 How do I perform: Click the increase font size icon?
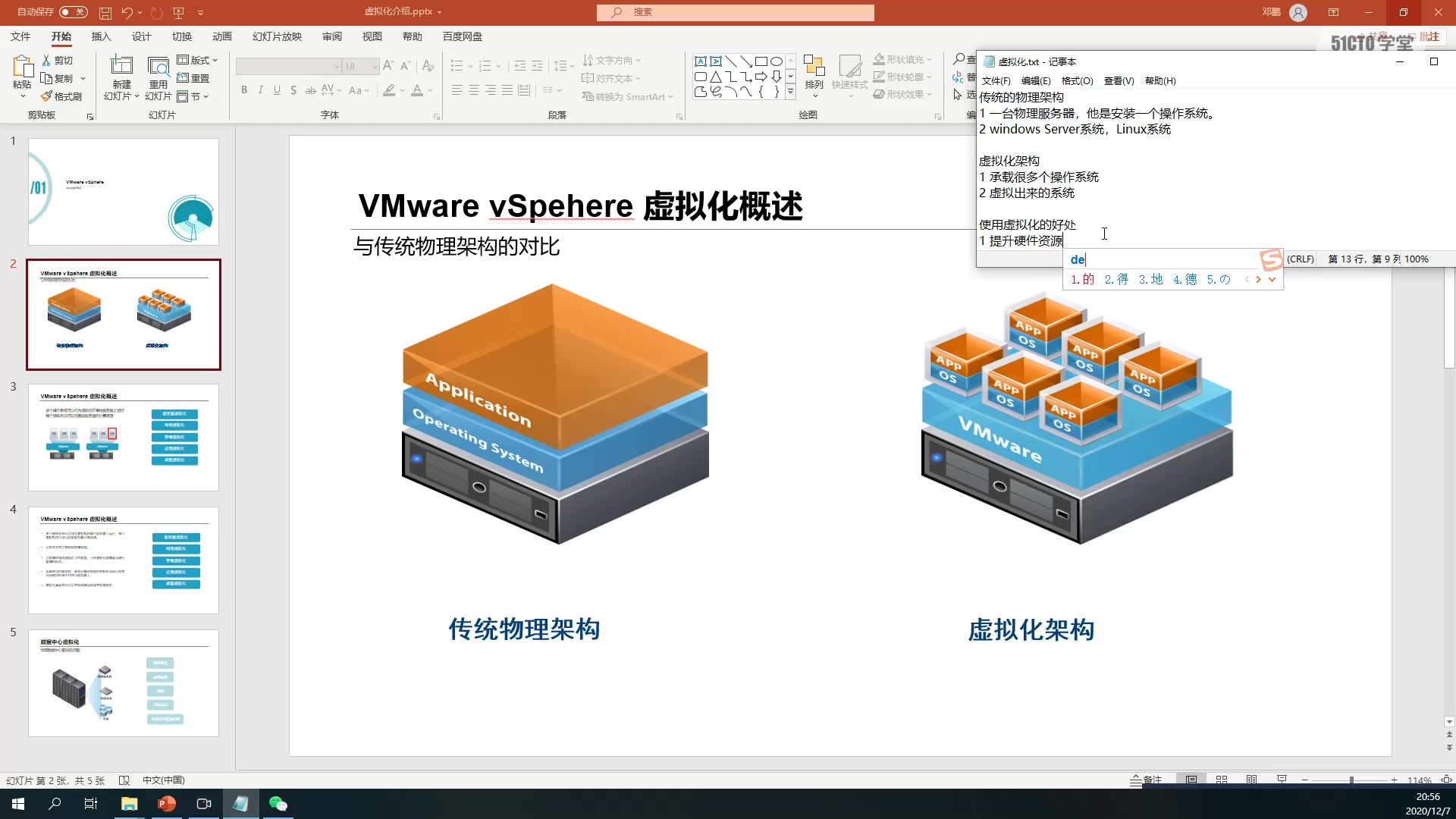tap(388, 66)
